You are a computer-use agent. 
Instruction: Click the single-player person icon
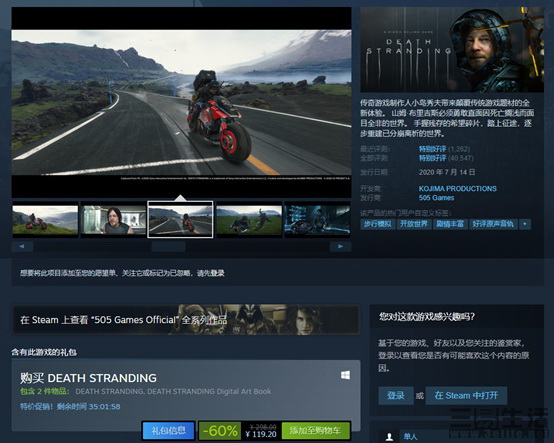click(389, 437)
